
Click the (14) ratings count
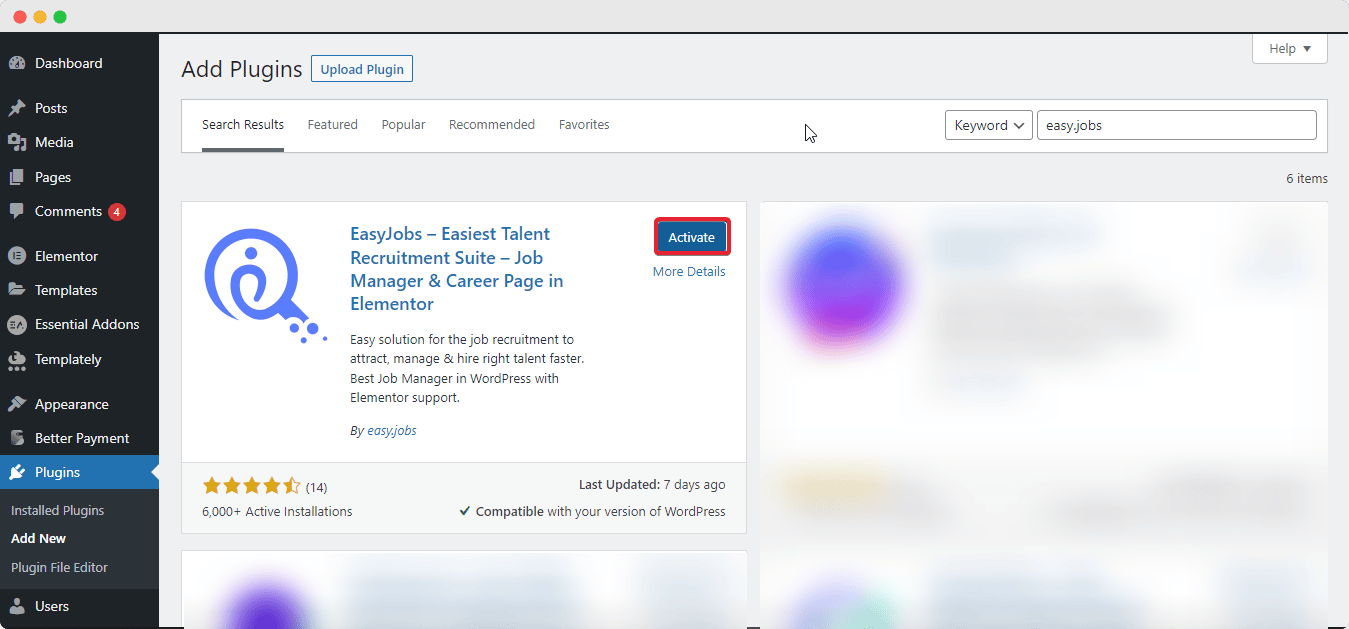point(316,487)
